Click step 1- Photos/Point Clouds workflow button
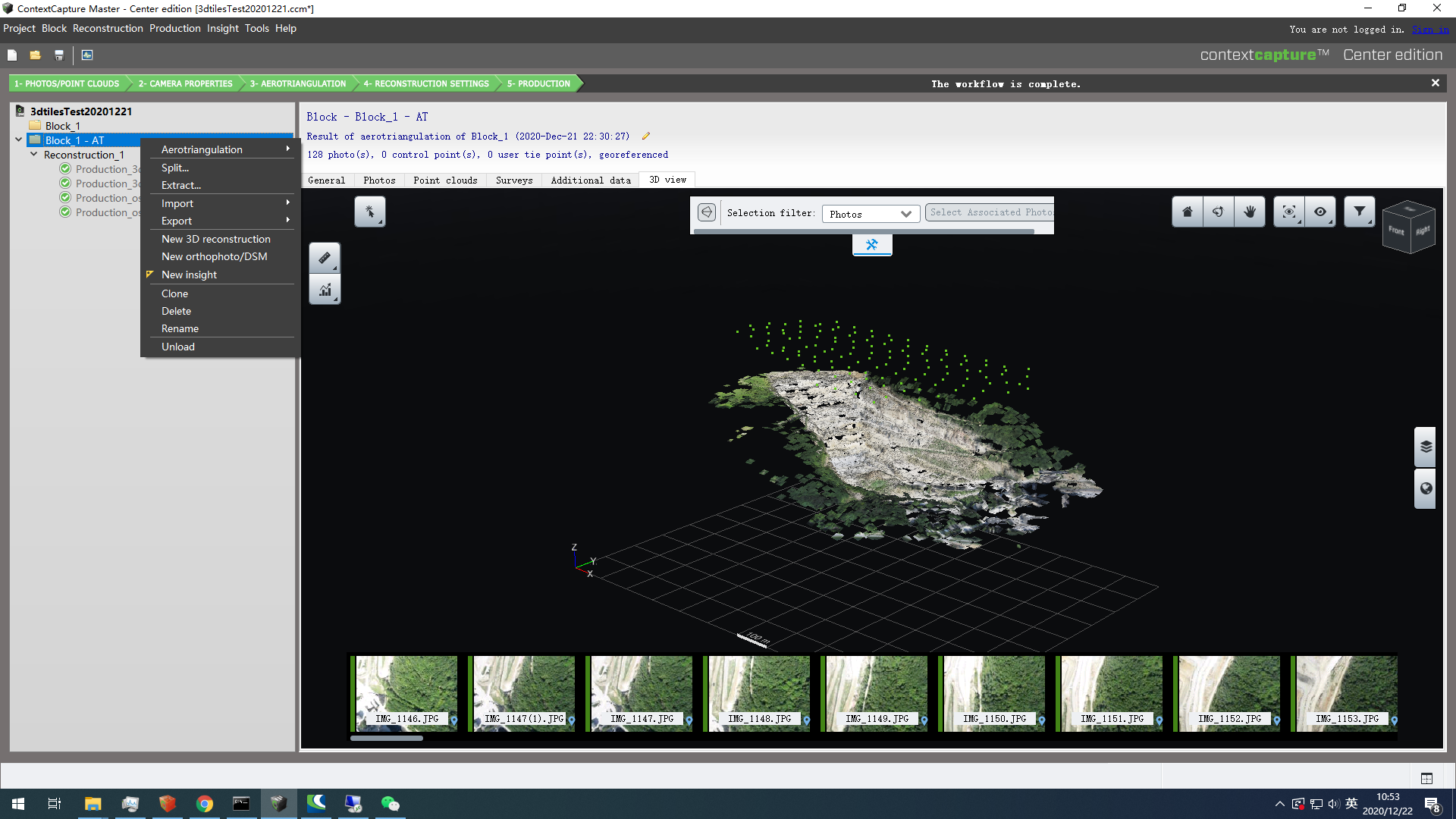This screenshot has height=819, width=1456. [67, 83]
